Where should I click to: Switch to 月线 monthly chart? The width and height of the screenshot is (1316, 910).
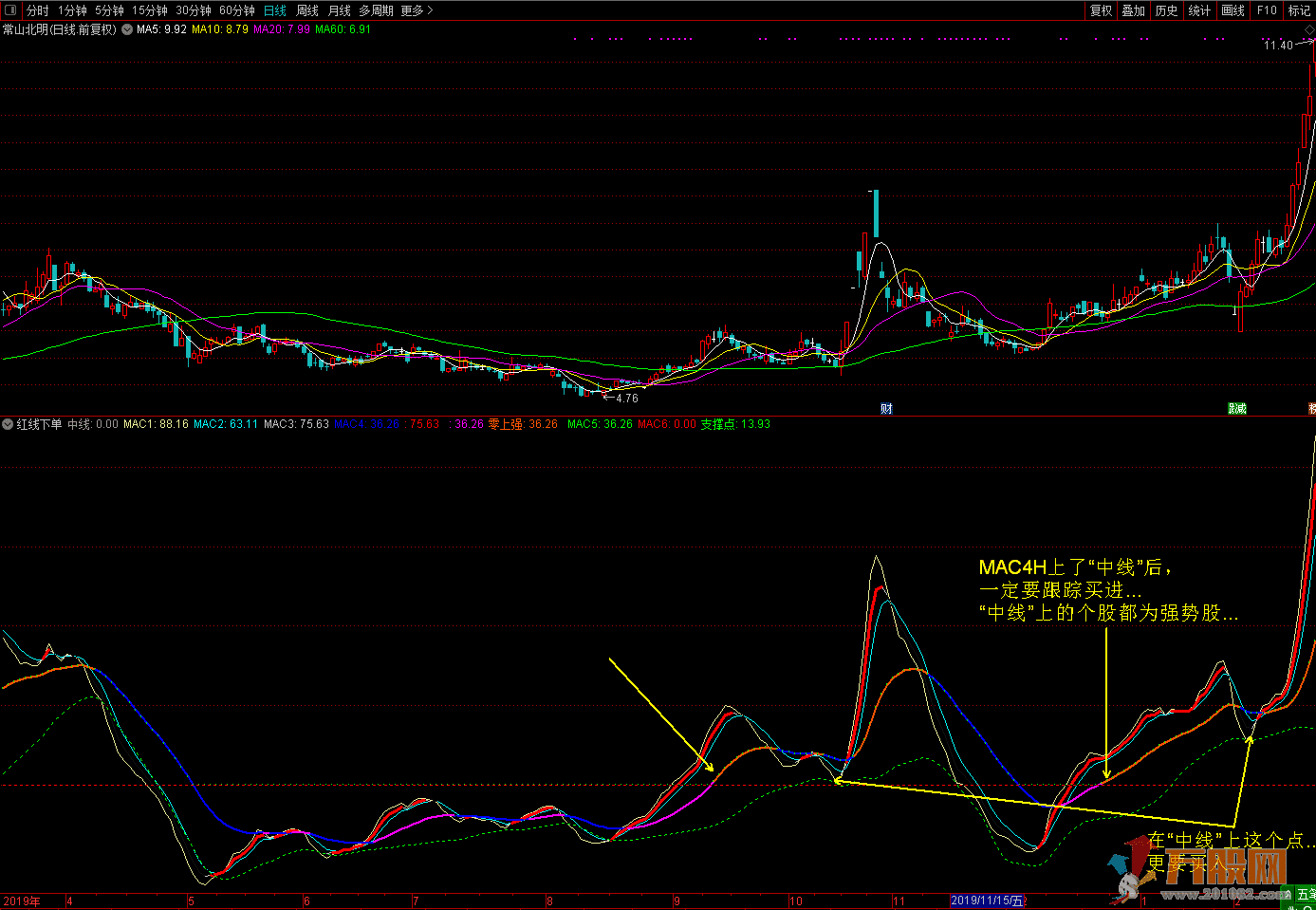click(x=339, y=10)
